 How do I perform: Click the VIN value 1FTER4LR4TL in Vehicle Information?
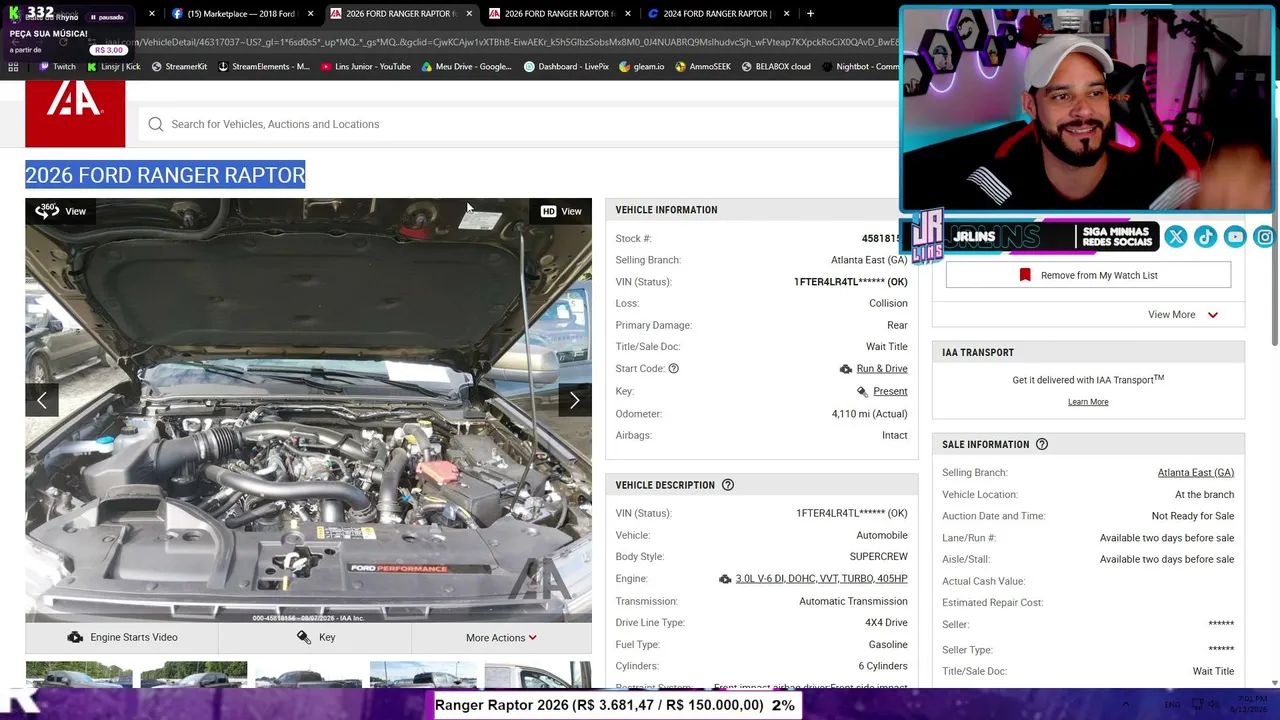851,282
